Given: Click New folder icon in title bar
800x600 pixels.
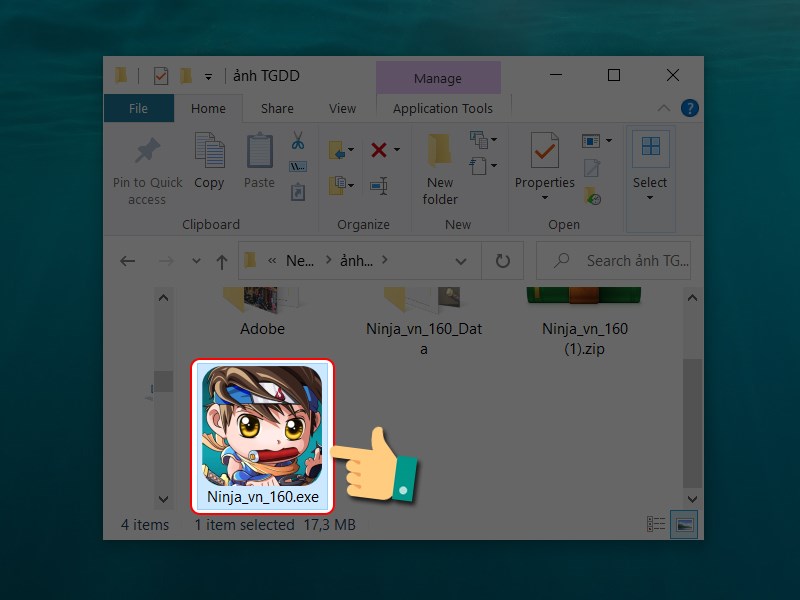Looking at the screenshot, I should 186,76.
